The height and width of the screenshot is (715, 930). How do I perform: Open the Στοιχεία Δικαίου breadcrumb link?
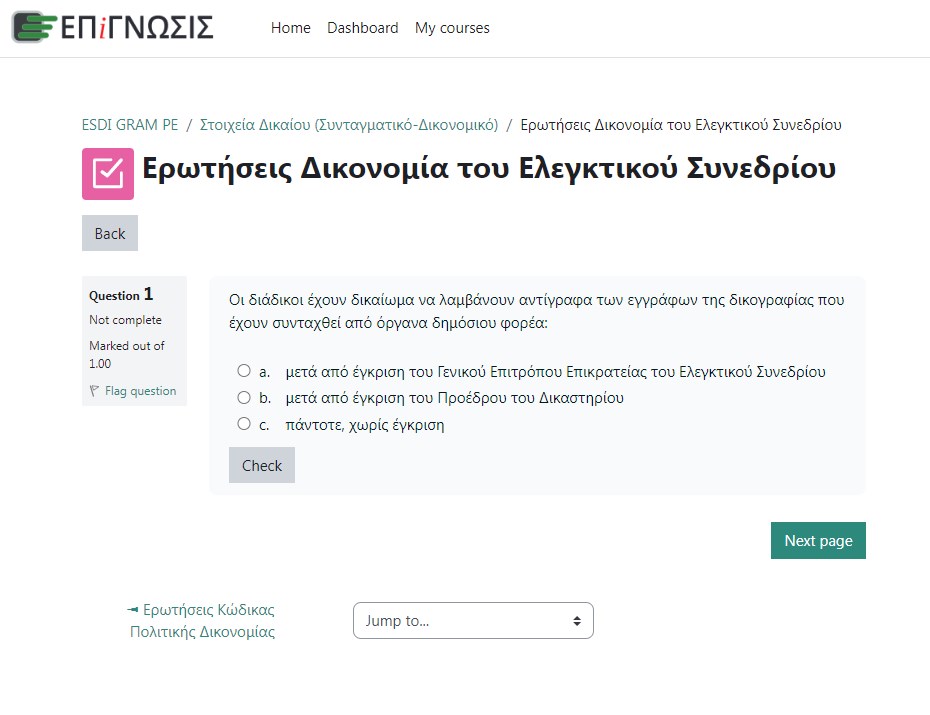tap(349, 125)
